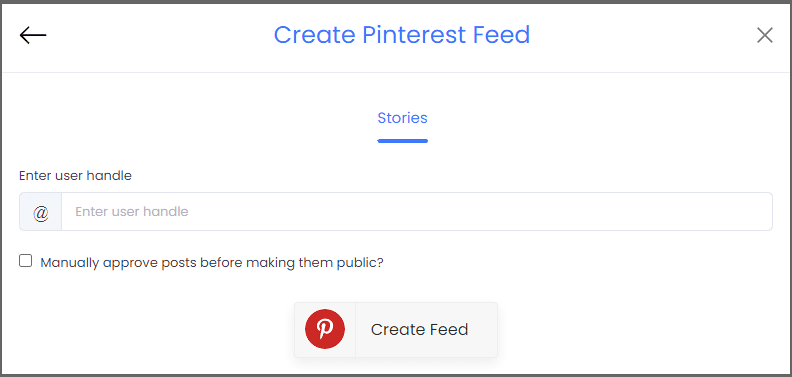
Task: Go back using the left arrow icon
Action: tap(33, 35)
